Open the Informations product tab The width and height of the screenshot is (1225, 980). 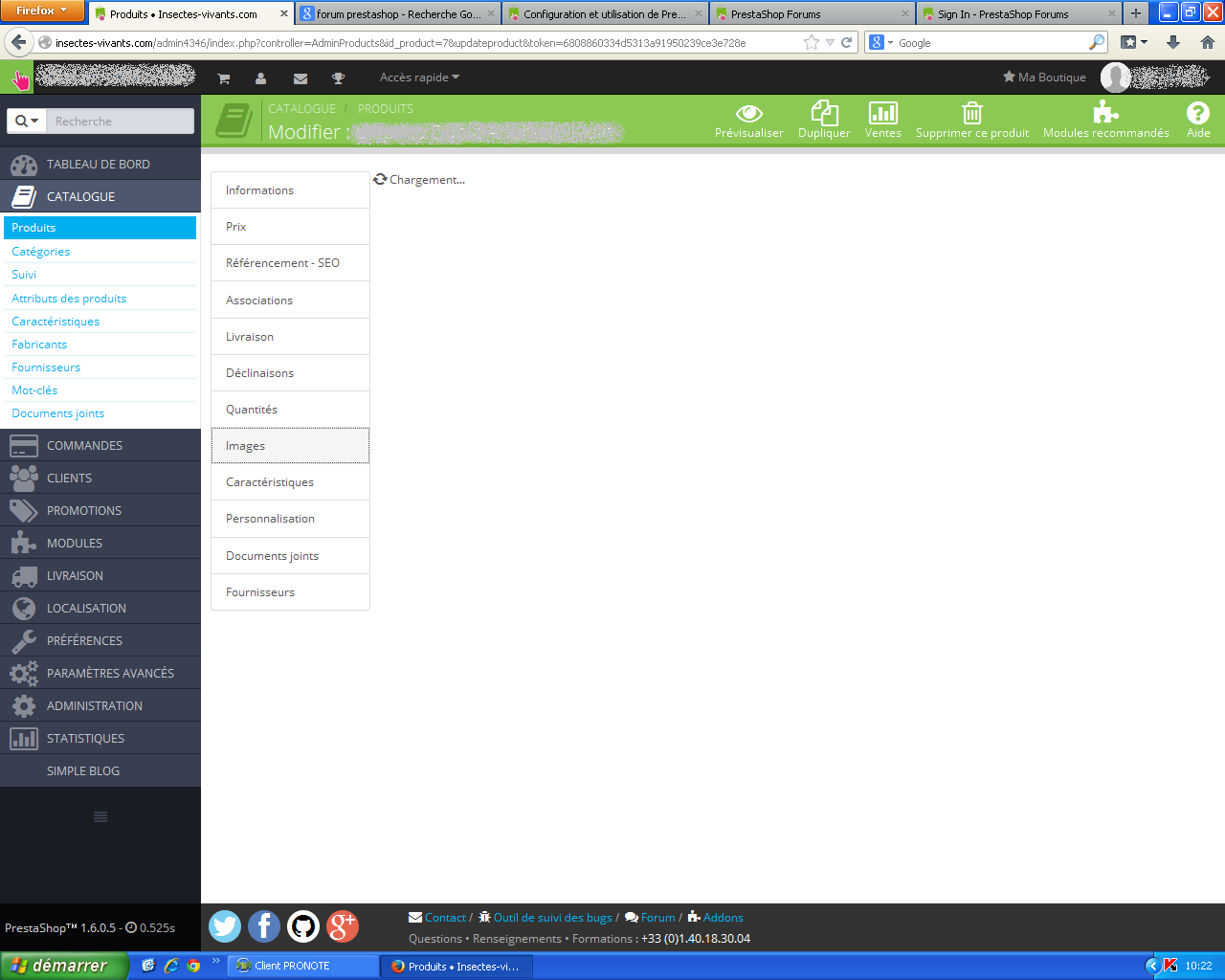[x=290, y=190]
